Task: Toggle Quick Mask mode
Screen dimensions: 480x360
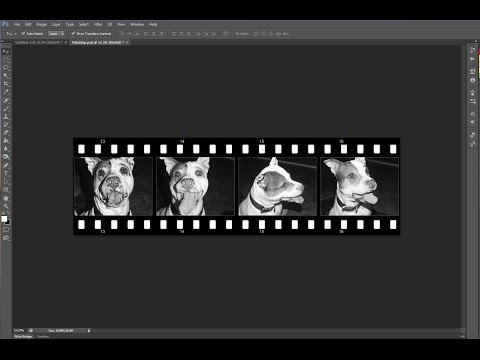Action: point(6,230)
